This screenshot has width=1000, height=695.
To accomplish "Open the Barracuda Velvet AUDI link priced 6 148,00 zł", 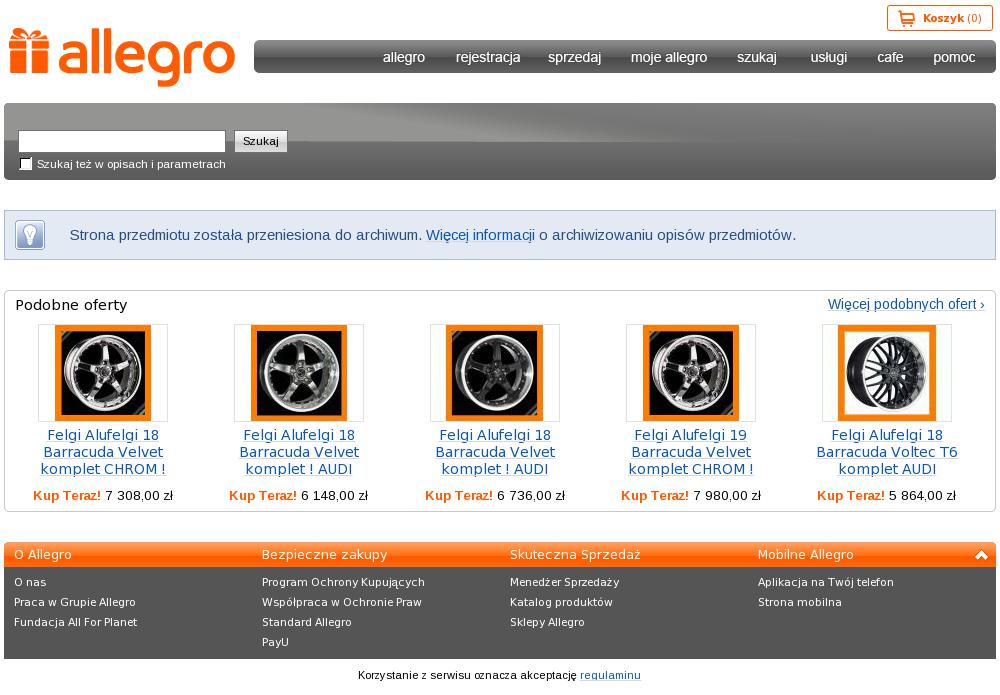I will (x=299, y=452).
